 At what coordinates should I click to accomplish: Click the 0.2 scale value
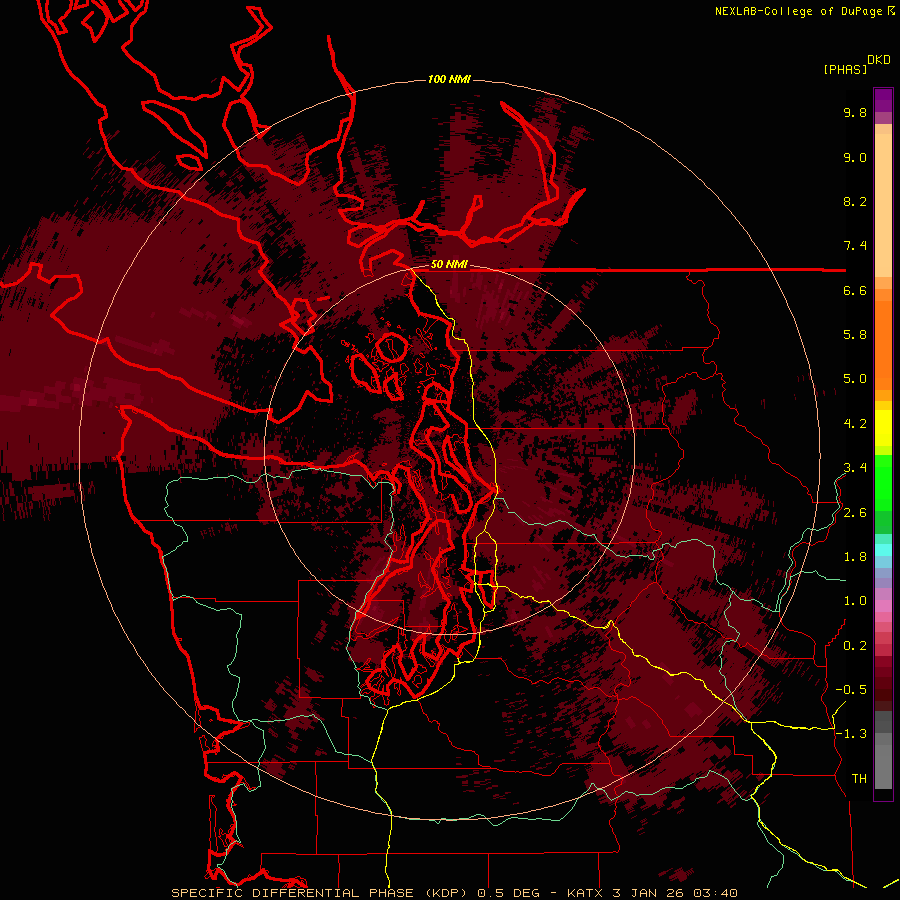tap(855, 646)
